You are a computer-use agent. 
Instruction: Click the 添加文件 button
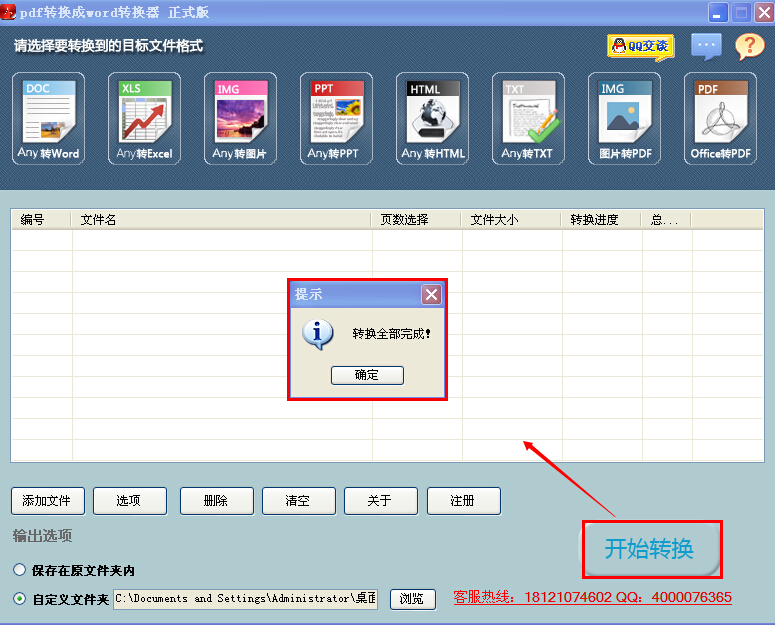tap(48, 501)
